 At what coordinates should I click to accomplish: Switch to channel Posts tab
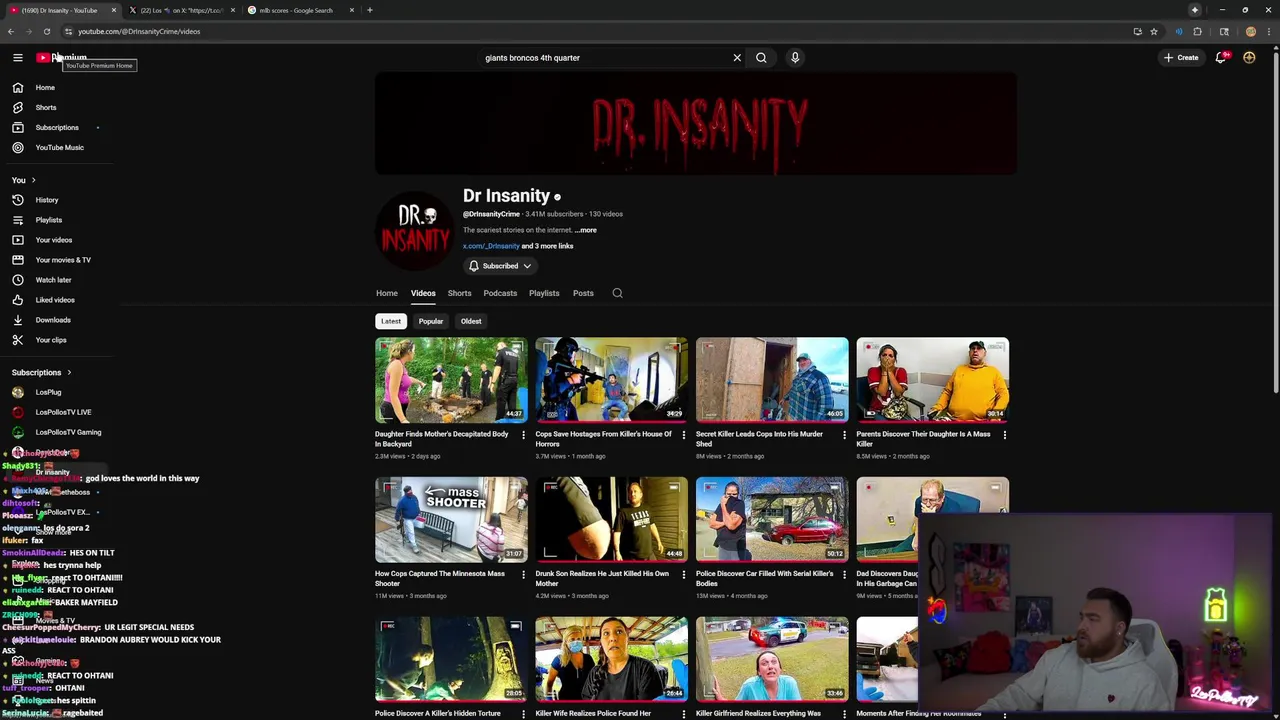coord(583,293)
